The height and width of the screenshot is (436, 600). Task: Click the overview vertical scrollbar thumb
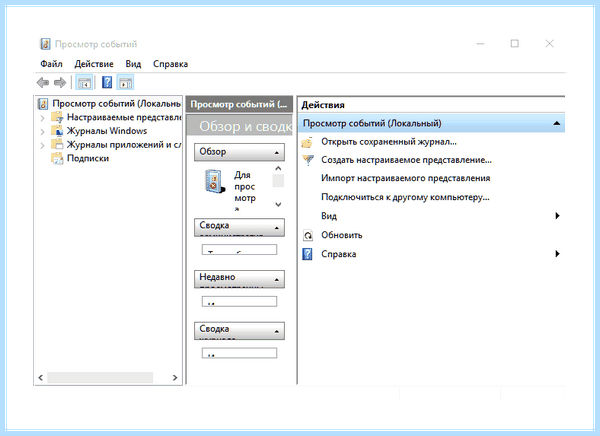pyautogui.click(x=278, y=181)
